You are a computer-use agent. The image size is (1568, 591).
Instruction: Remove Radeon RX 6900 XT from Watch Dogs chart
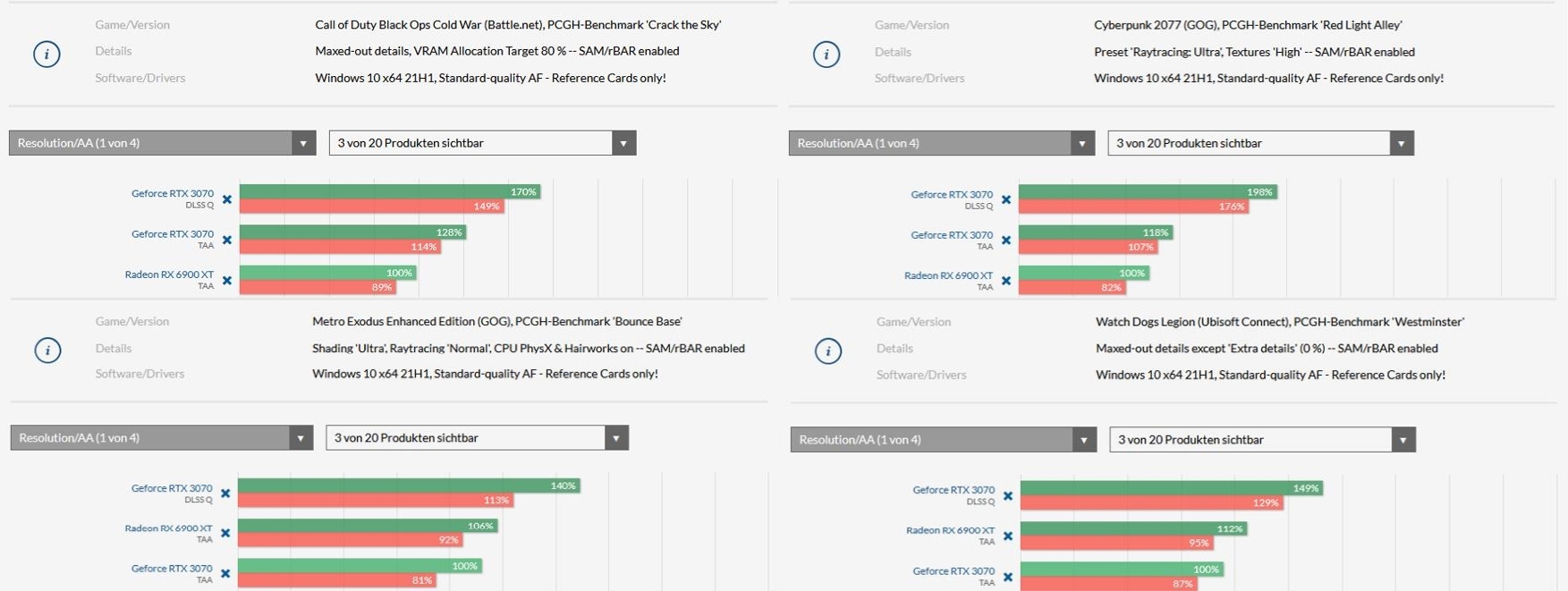[x=1008, y=536]
